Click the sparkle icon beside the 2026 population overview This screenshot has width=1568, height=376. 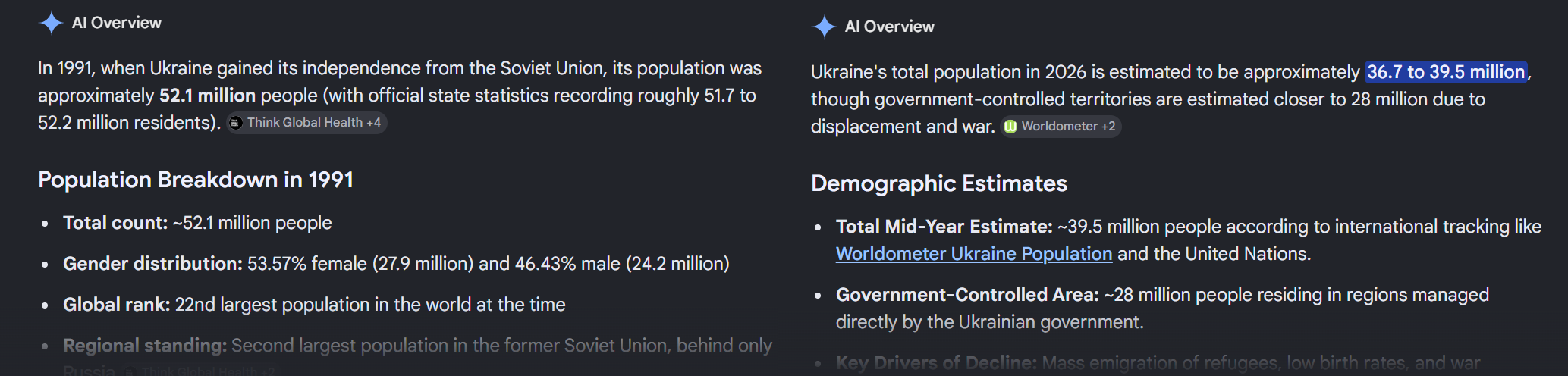point(824,27)
